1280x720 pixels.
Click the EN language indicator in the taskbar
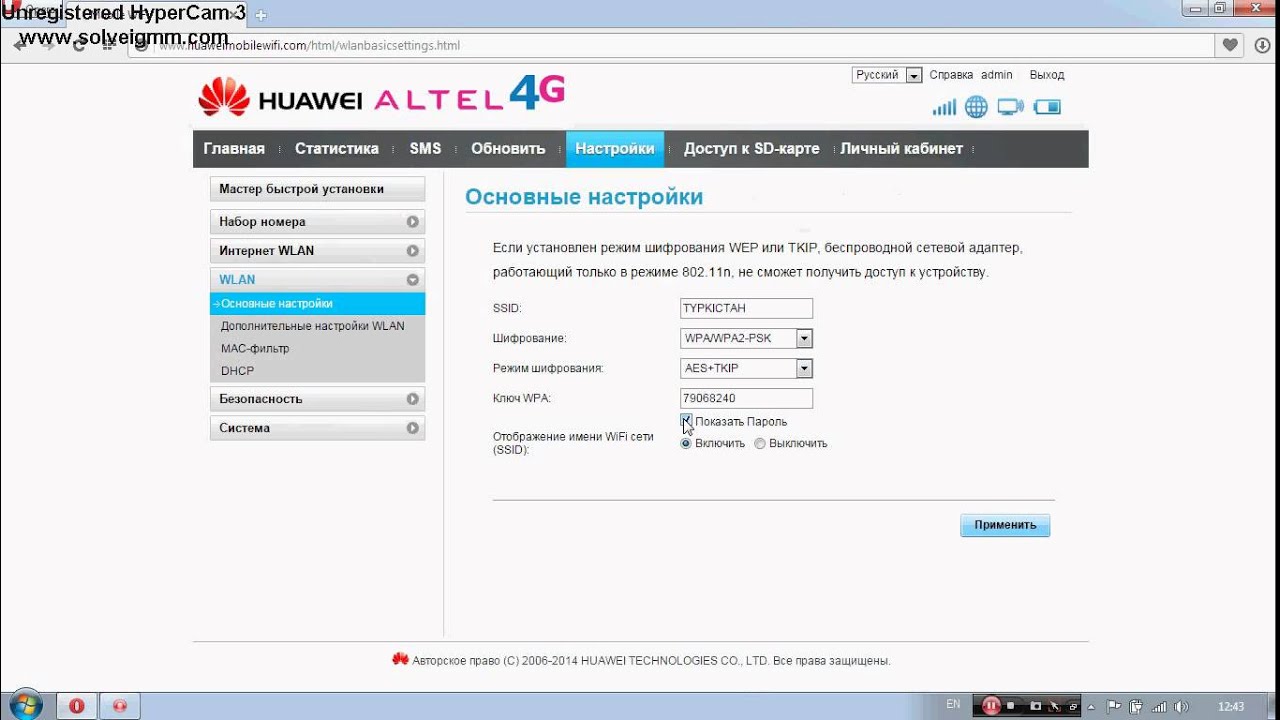[953, 705]
